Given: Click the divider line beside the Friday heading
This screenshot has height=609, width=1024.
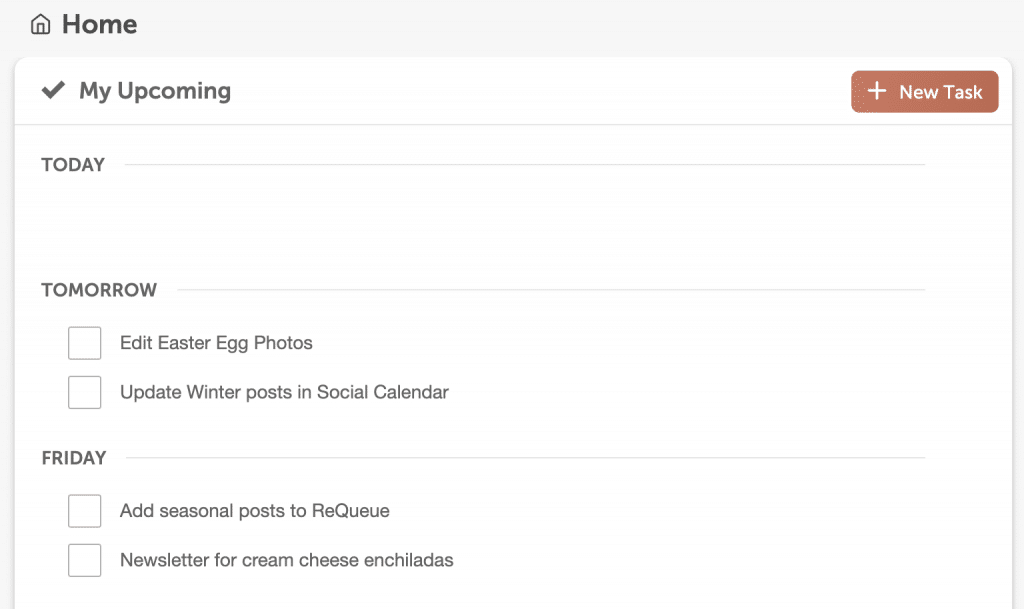Looking at the screenshot, I should click(x=520, y=458).
